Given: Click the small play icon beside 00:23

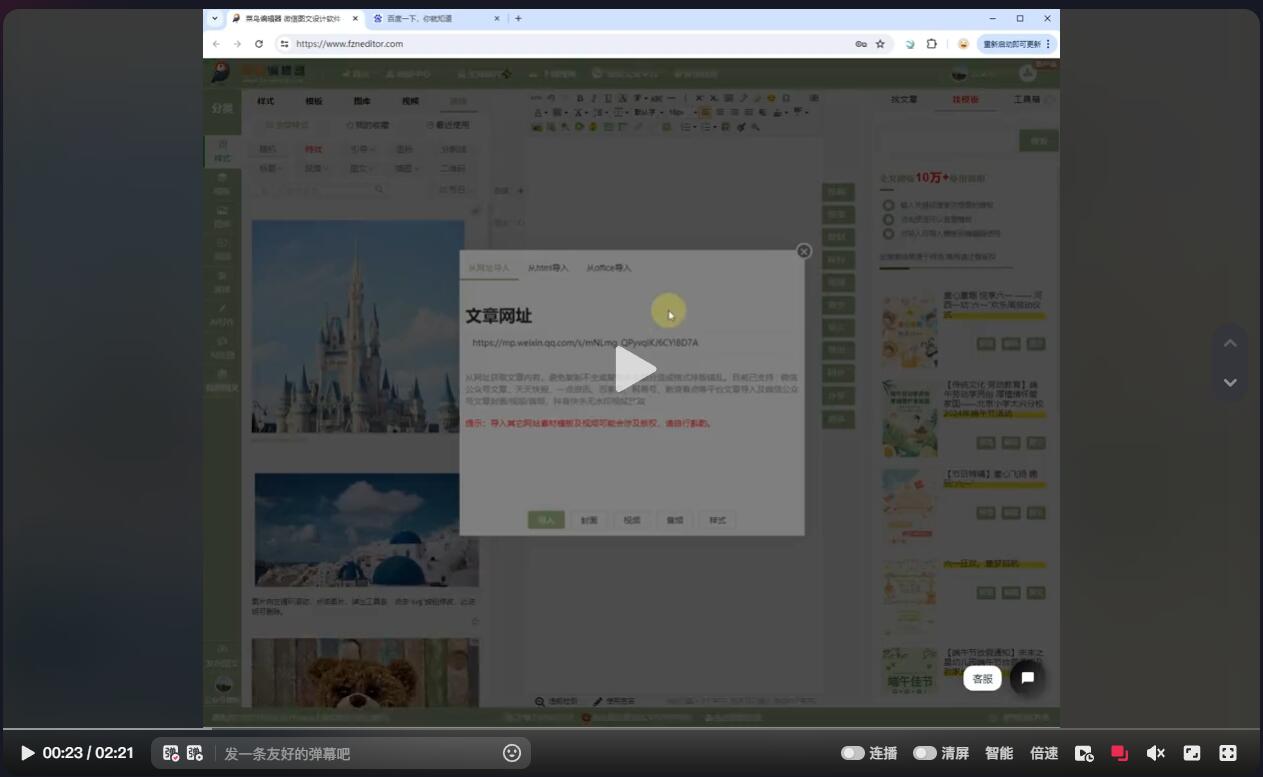Looking at the screenshot, I should [28, 753].
